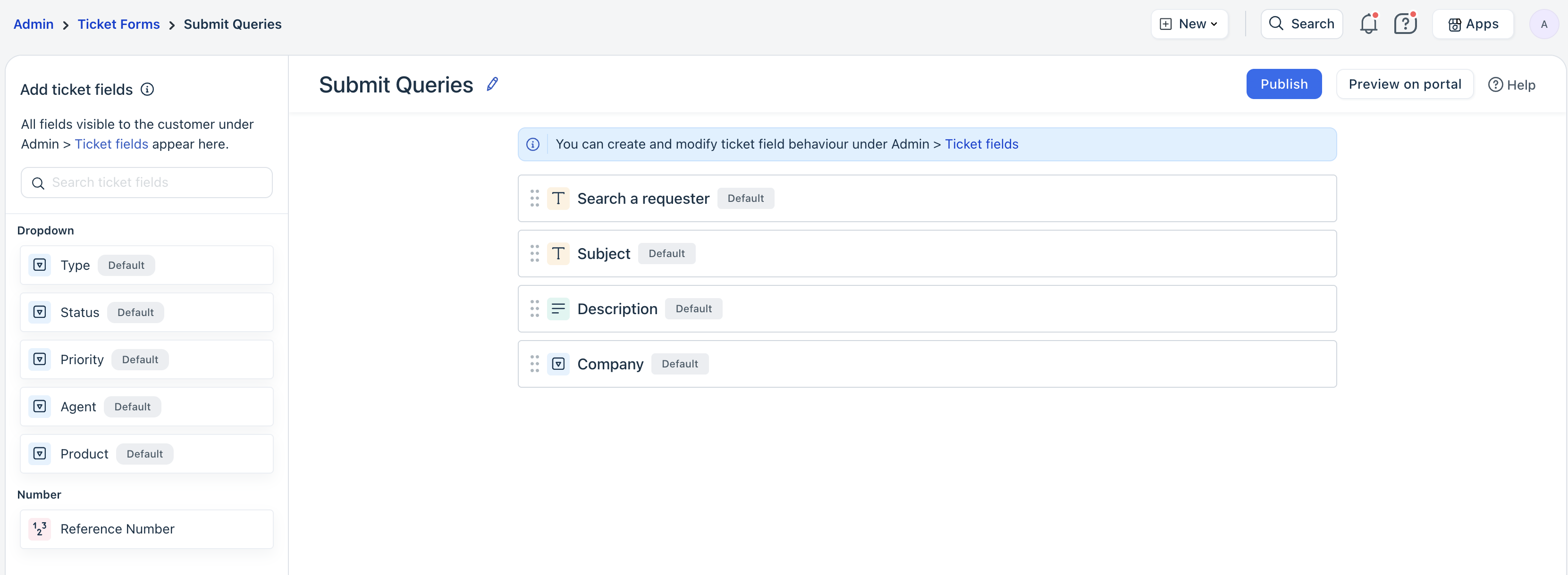
Task: Click the Reference Number field icon
Action: point(40,529)
